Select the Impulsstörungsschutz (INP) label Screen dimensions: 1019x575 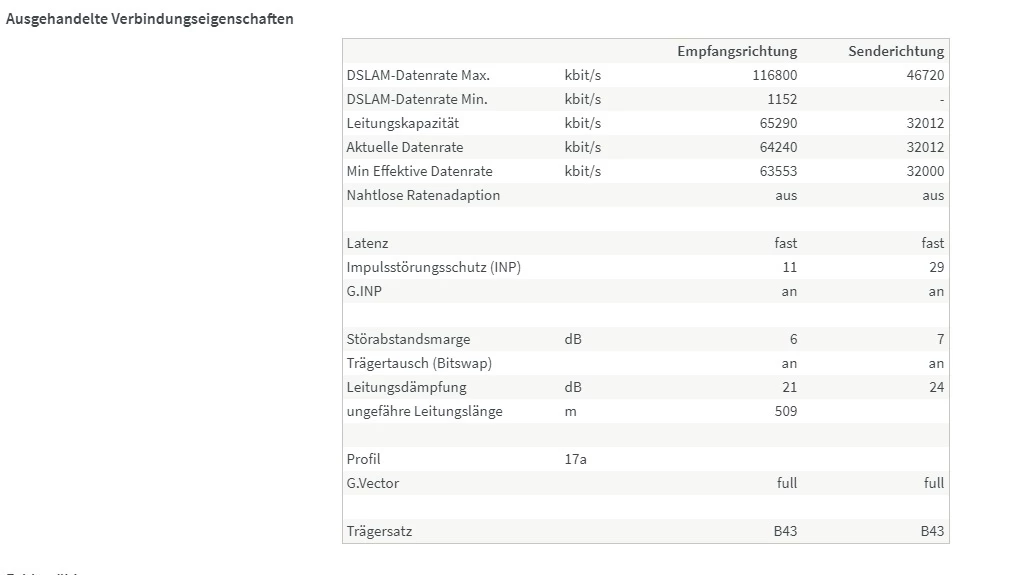[x=433, y=267]
